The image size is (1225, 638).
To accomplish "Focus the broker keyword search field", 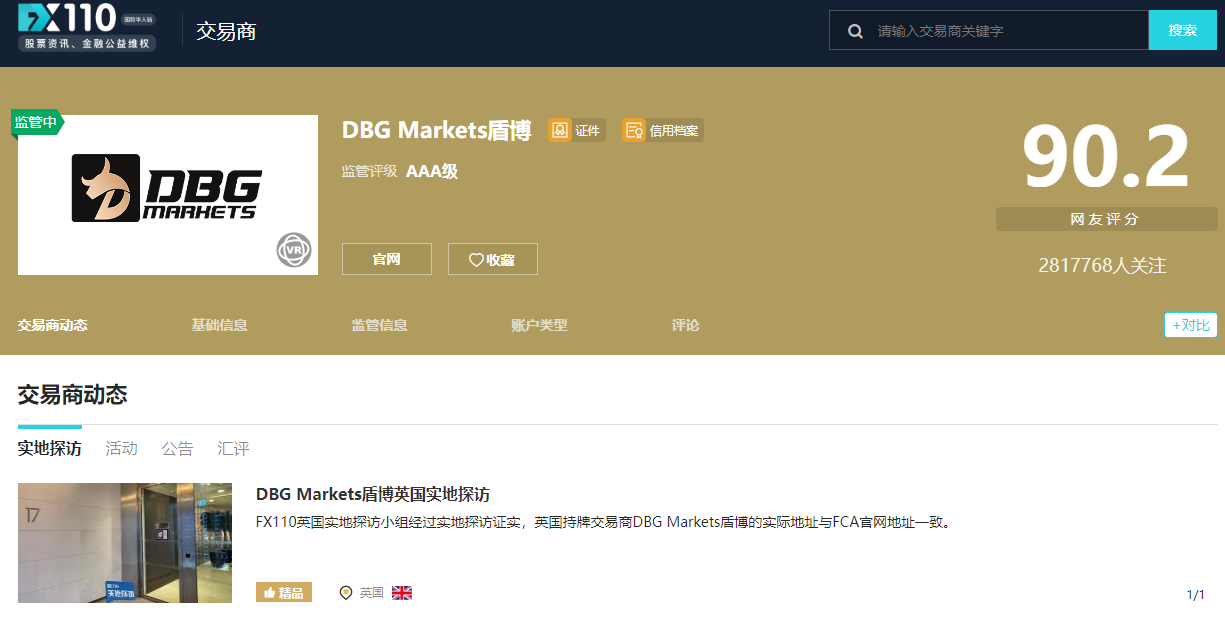I will point(989,31).
